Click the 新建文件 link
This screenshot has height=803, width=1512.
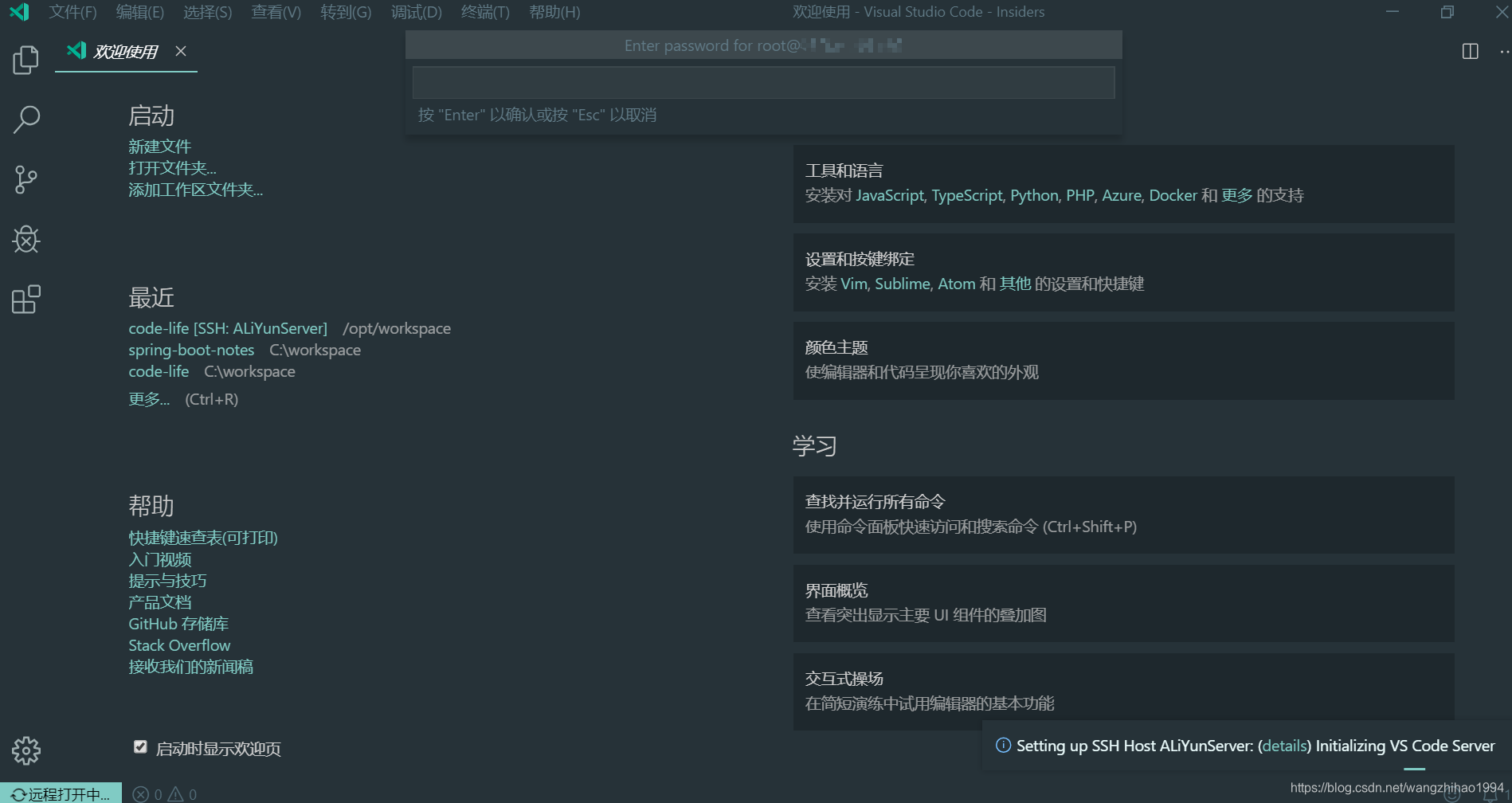tap(159, 147)
